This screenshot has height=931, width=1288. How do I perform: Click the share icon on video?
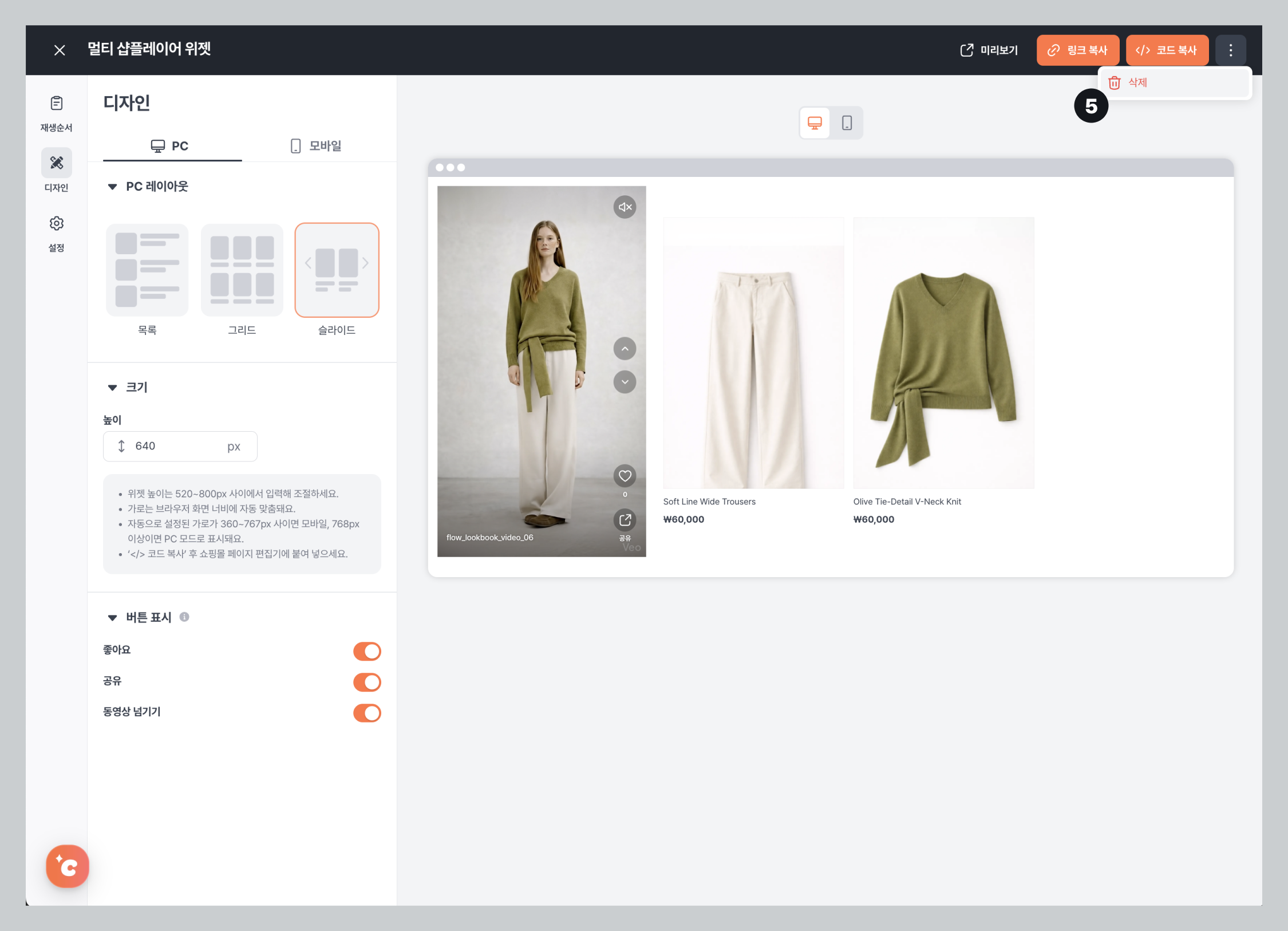[625, 520]
